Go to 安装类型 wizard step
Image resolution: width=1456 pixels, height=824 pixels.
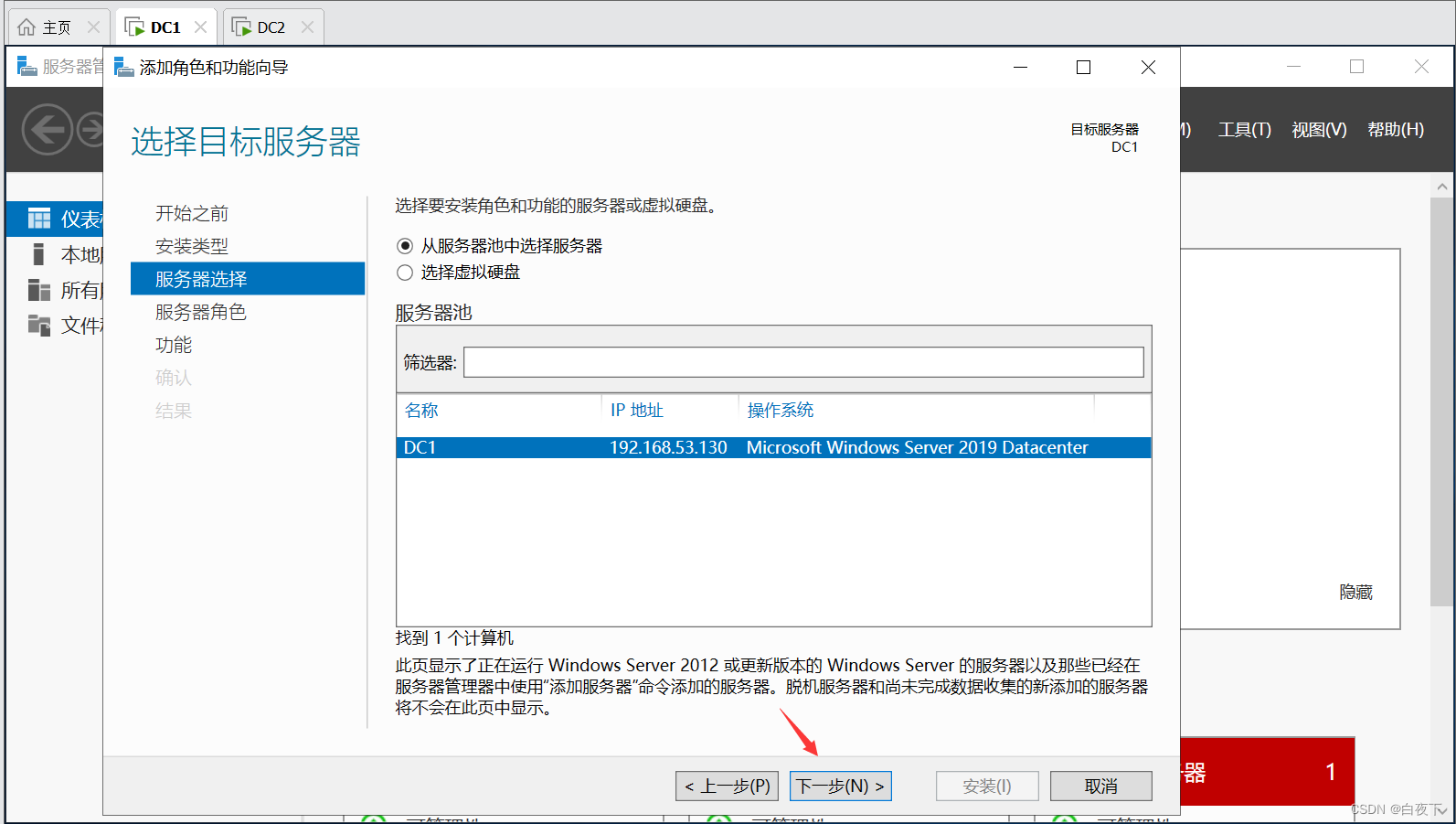[192, 246]
